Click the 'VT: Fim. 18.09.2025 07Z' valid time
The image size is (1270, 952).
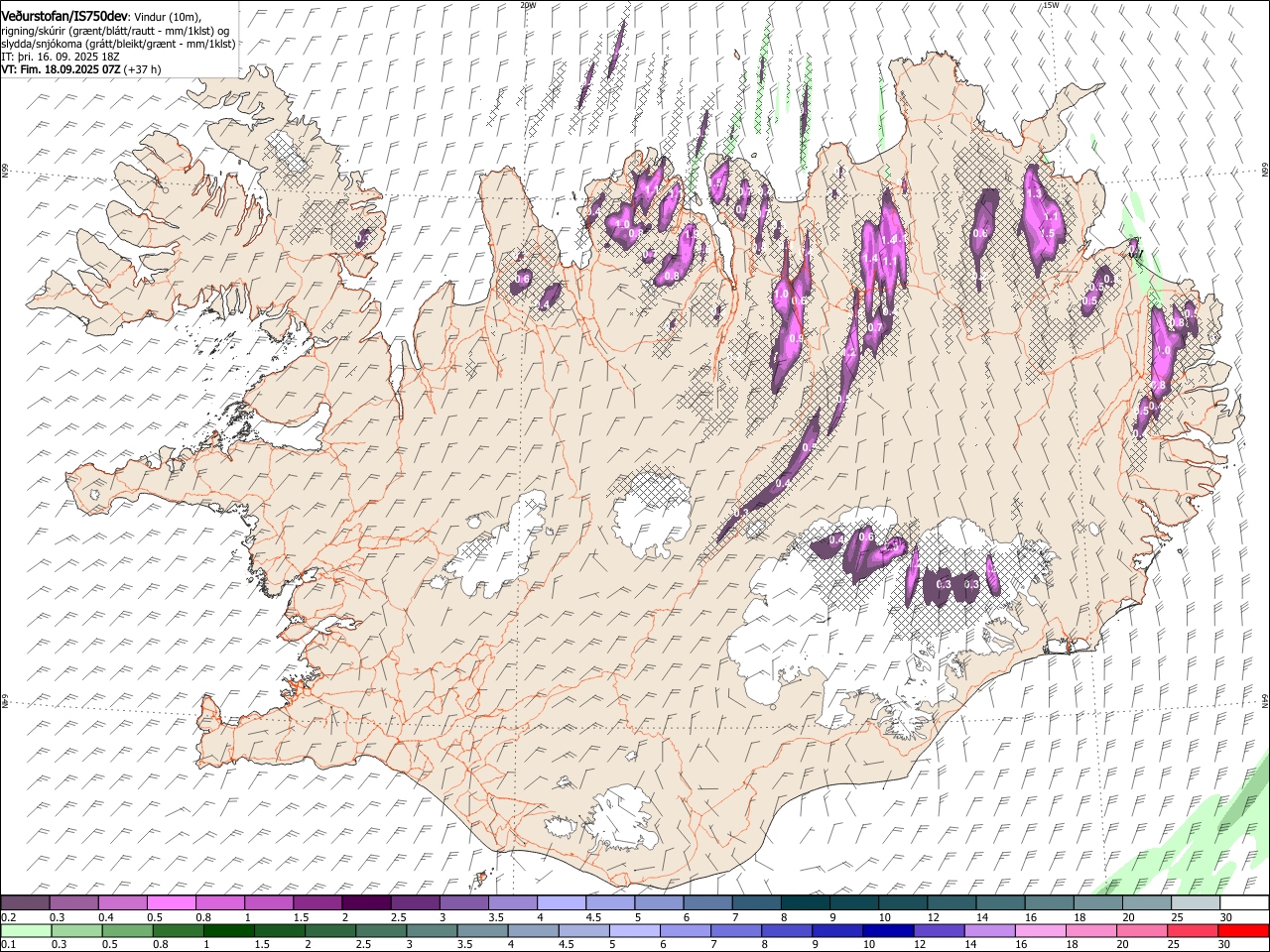61,70
